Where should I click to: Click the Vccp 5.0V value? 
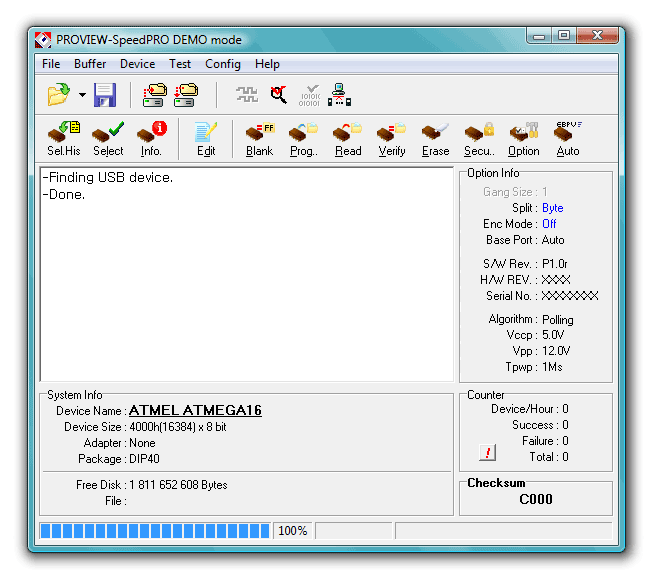553,335
